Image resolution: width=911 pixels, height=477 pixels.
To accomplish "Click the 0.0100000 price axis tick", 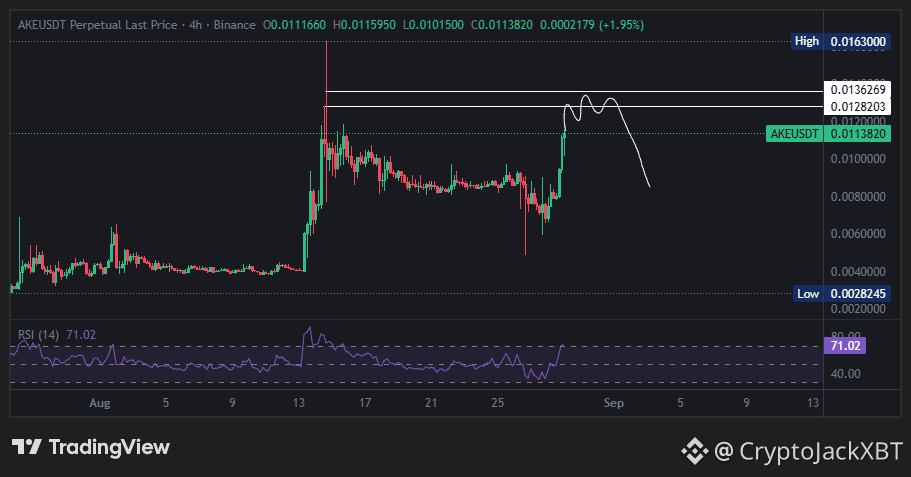I will tap(858, 159).
